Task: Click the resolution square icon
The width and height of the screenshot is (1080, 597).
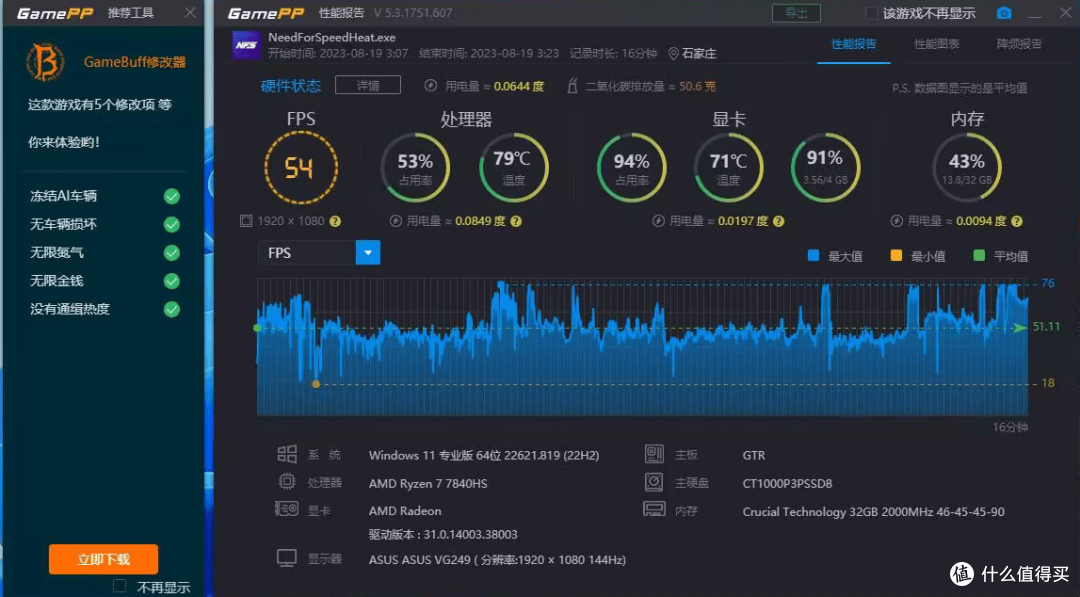Action: click(x=246, y=221)
